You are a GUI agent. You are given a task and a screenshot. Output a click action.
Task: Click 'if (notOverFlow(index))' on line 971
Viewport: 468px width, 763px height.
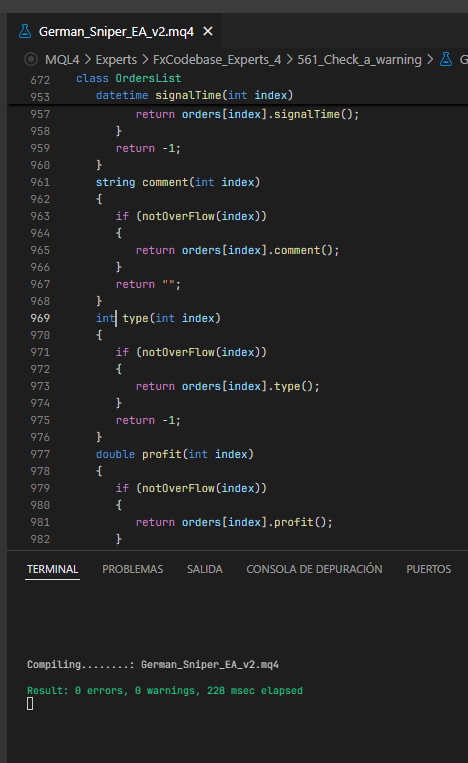tap(191, 352)
